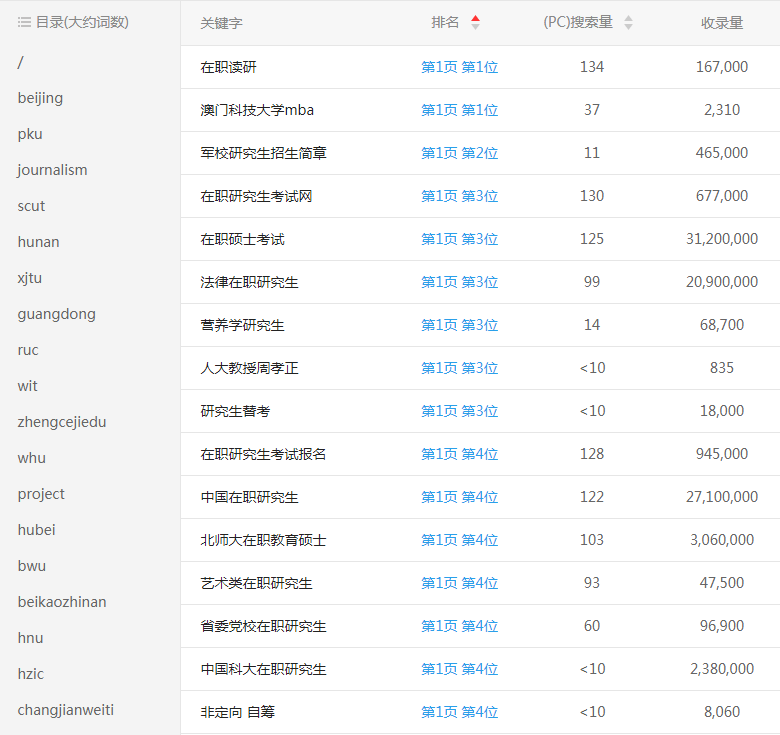Select zhengcejiedu in the directory list

[x=61, y=422]
